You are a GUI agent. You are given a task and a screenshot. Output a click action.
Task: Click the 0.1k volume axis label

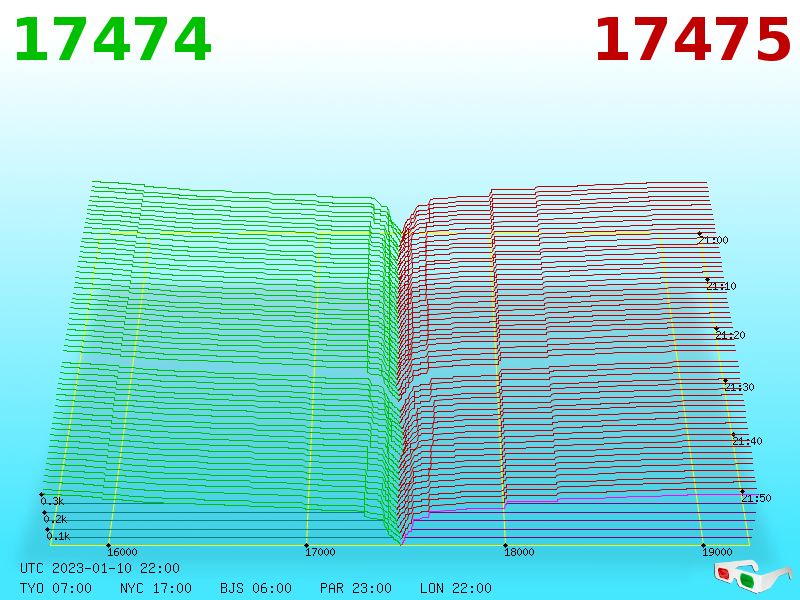coord(59,536)
